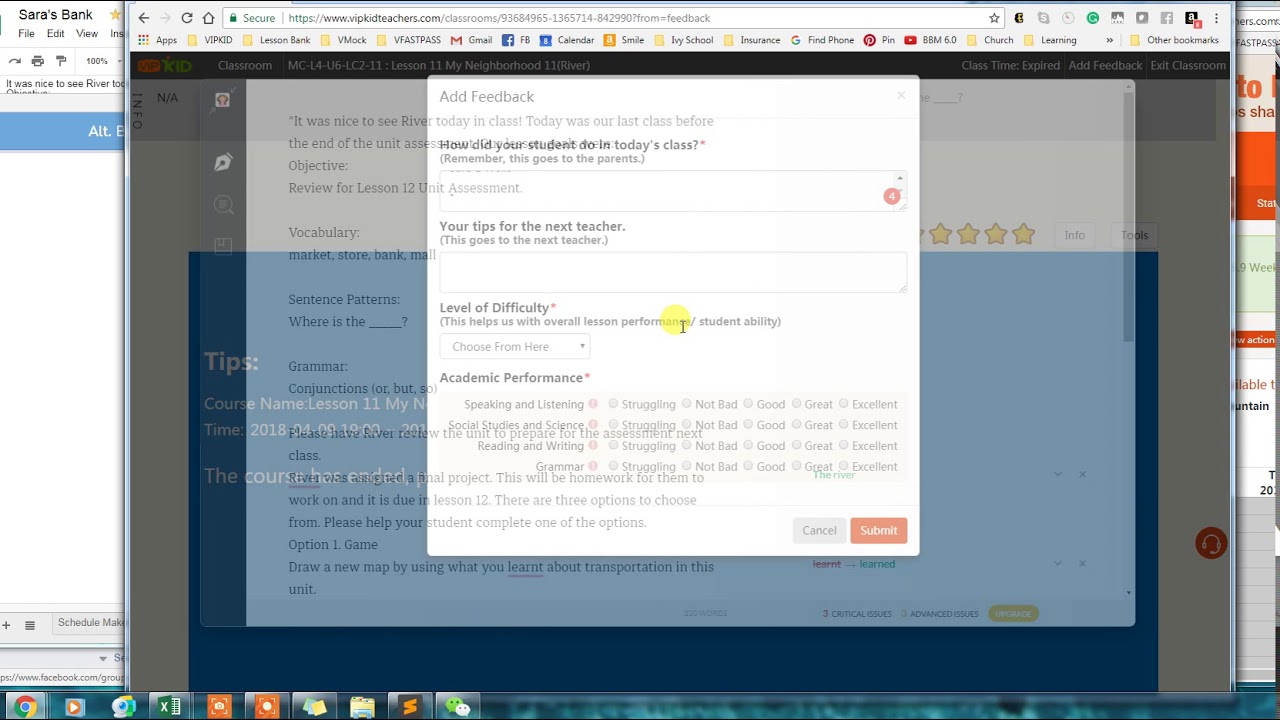Open Sublime Text from the taskbar
The width and height of the screenshot is (1280, 720).
pyautogui.click(x=410, y=707)
